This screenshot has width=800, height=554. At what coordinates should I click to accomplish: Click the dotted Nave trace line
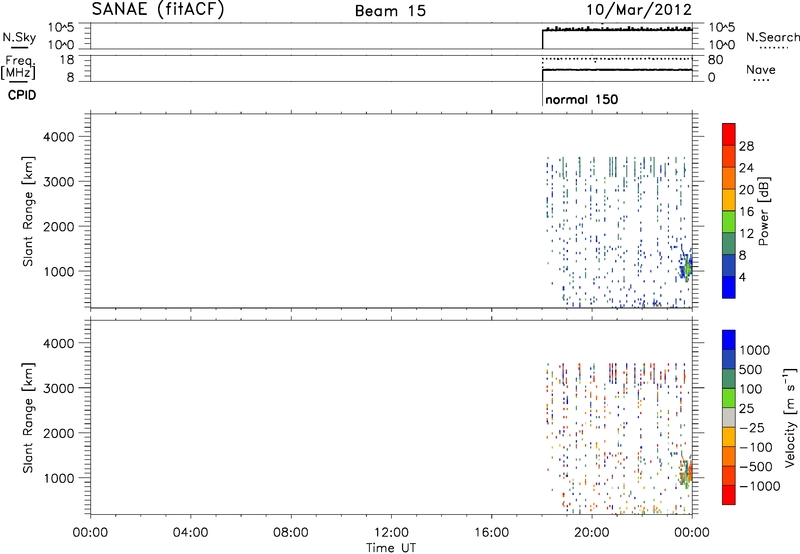617,59
